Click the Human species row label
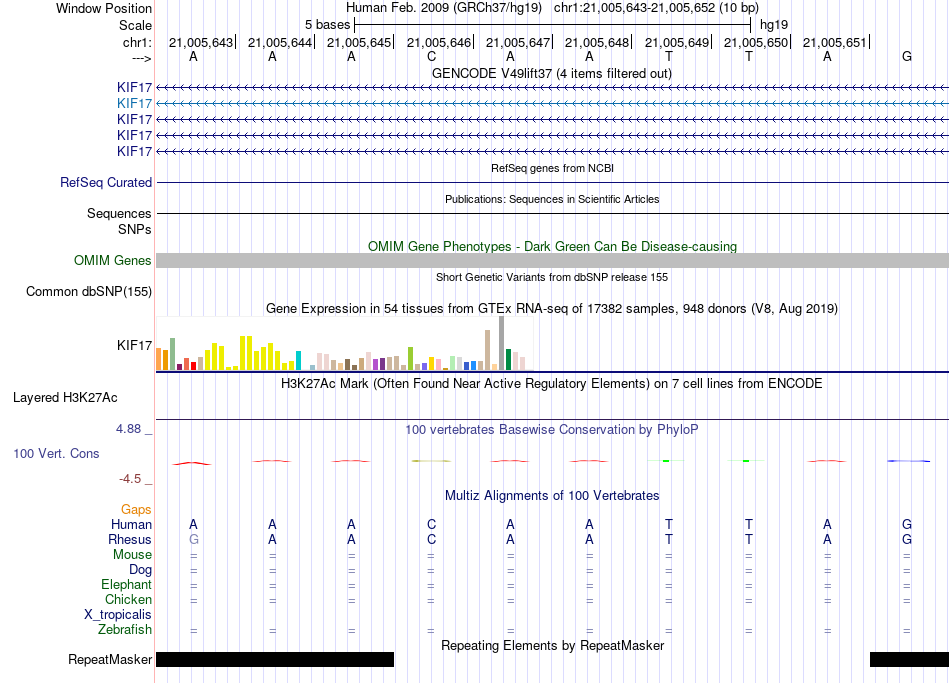 point(131,524)
